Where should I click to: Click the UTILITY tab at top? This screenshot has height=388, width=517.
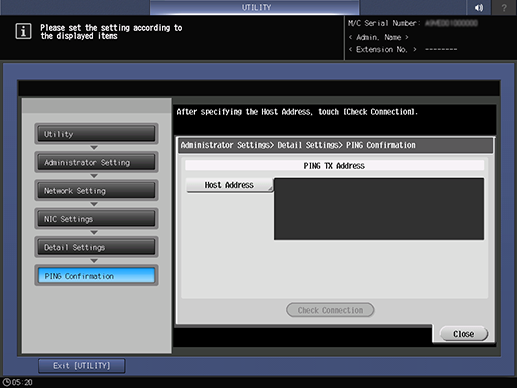pos(255,7)
